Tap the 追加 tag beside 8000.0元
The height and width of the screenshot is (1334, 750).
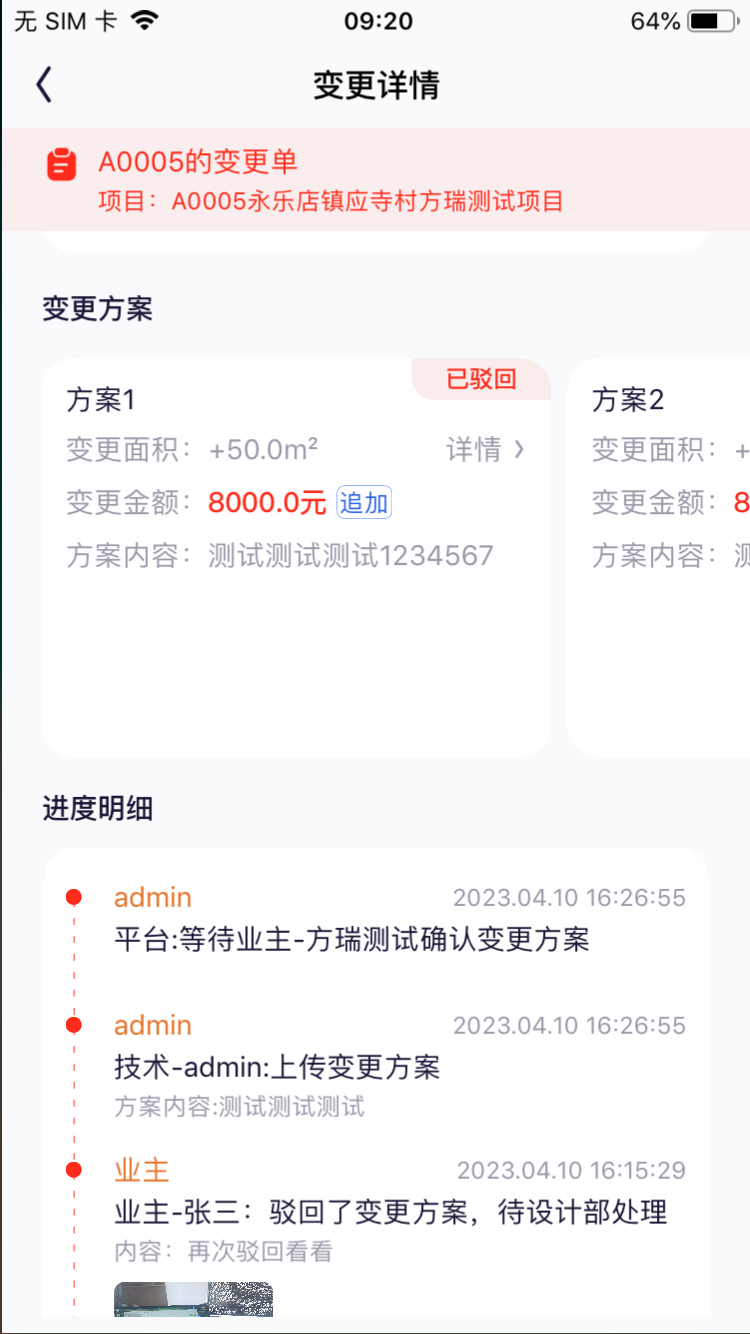coord(364,503)
